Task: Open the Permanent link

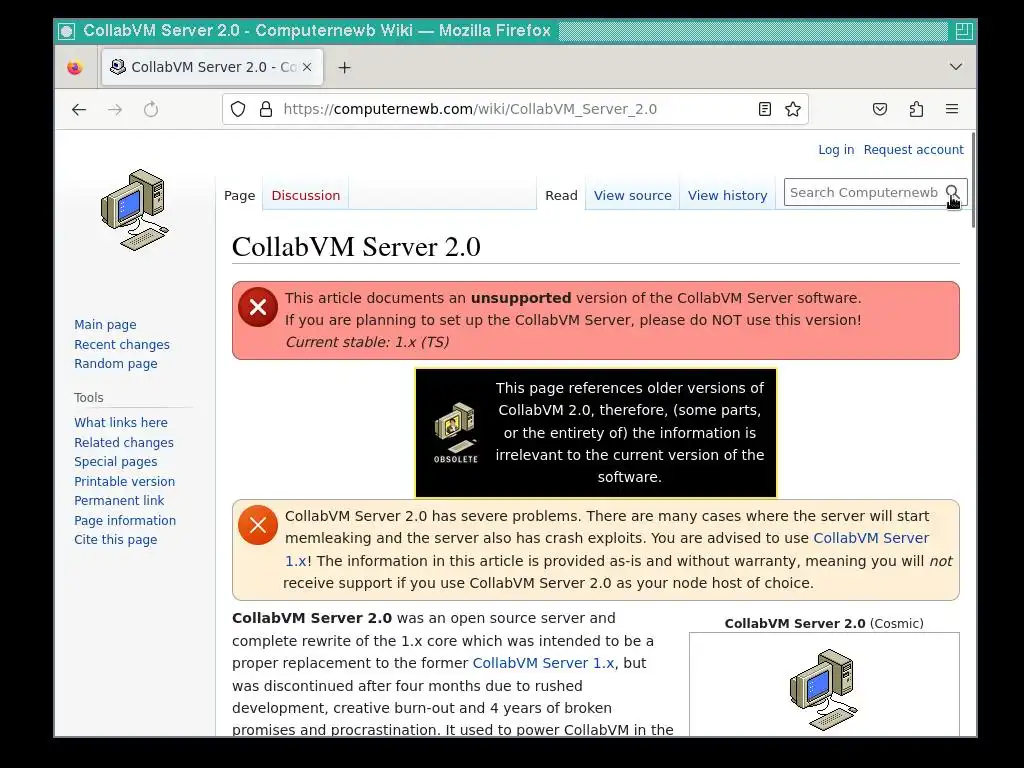Action: pos(119,501)
